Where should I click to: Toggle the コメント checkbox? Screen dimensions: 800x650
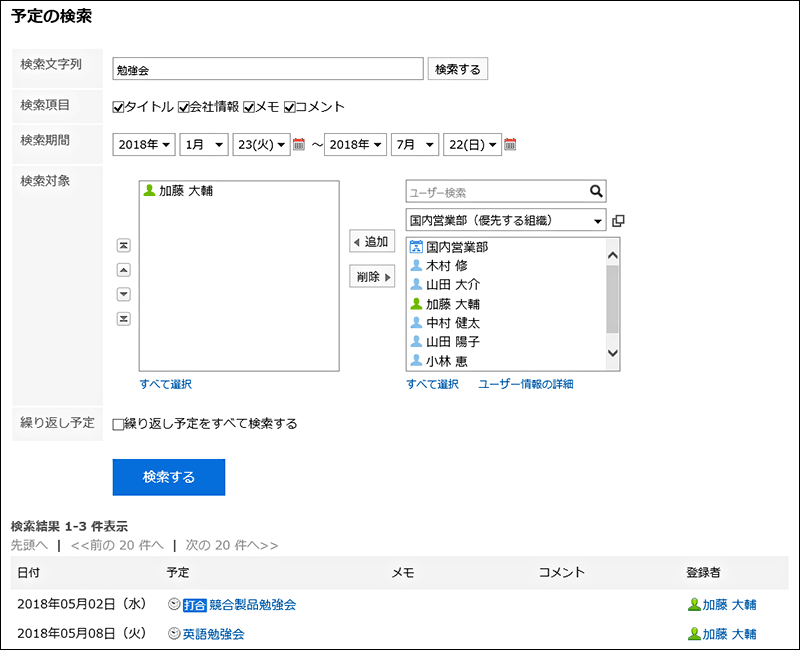point(290,107)
